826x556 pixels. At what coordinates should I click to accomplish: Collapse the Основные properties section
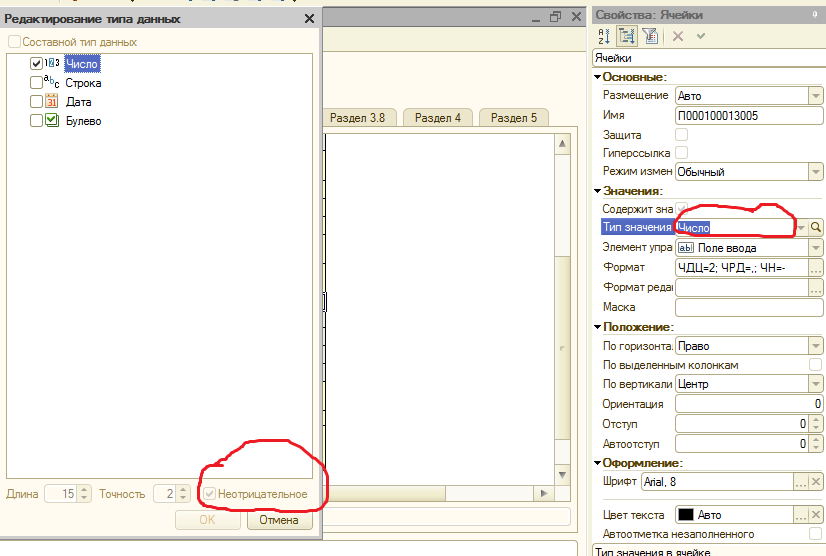(x=598, y=77)
